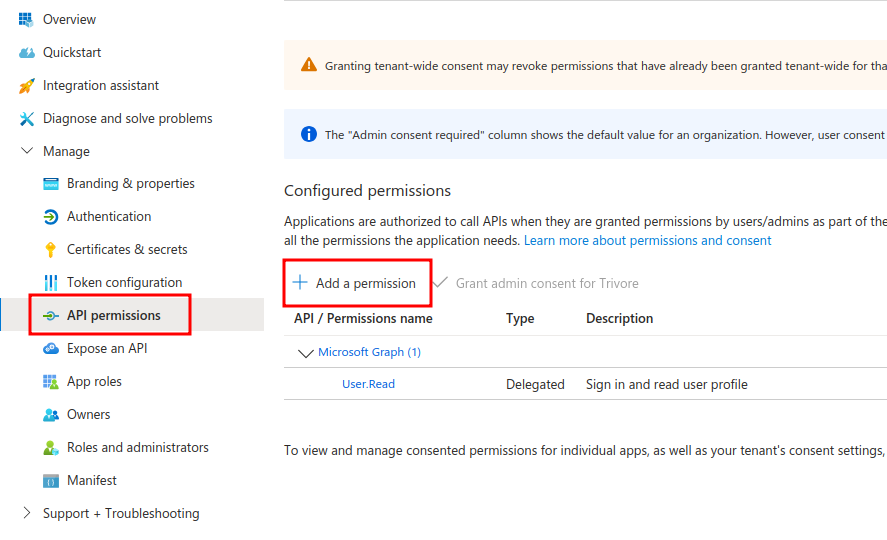Open the User.Read permission link
Image resolution: width=887 pixels, height=540 pixels.
click(368, 384)
